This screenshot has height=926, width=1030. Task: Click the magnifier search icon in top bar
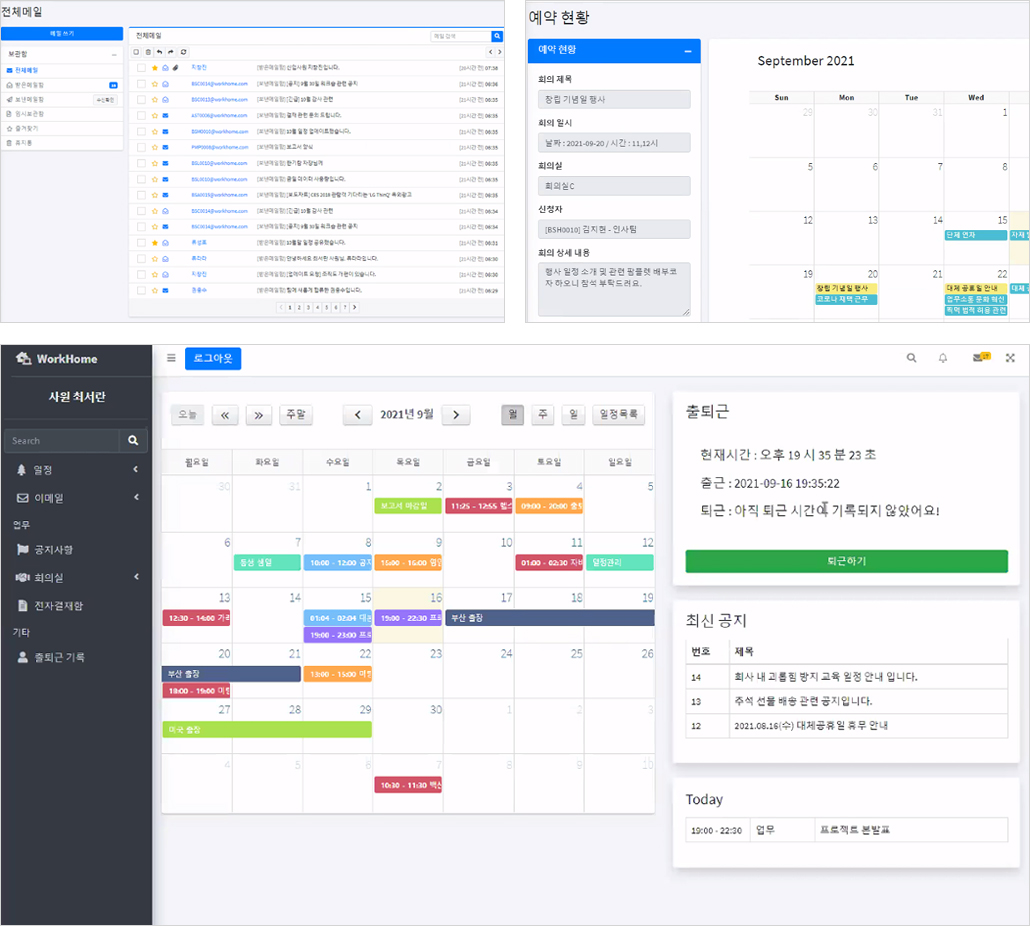pyautogui.click(x=911, y=358)
